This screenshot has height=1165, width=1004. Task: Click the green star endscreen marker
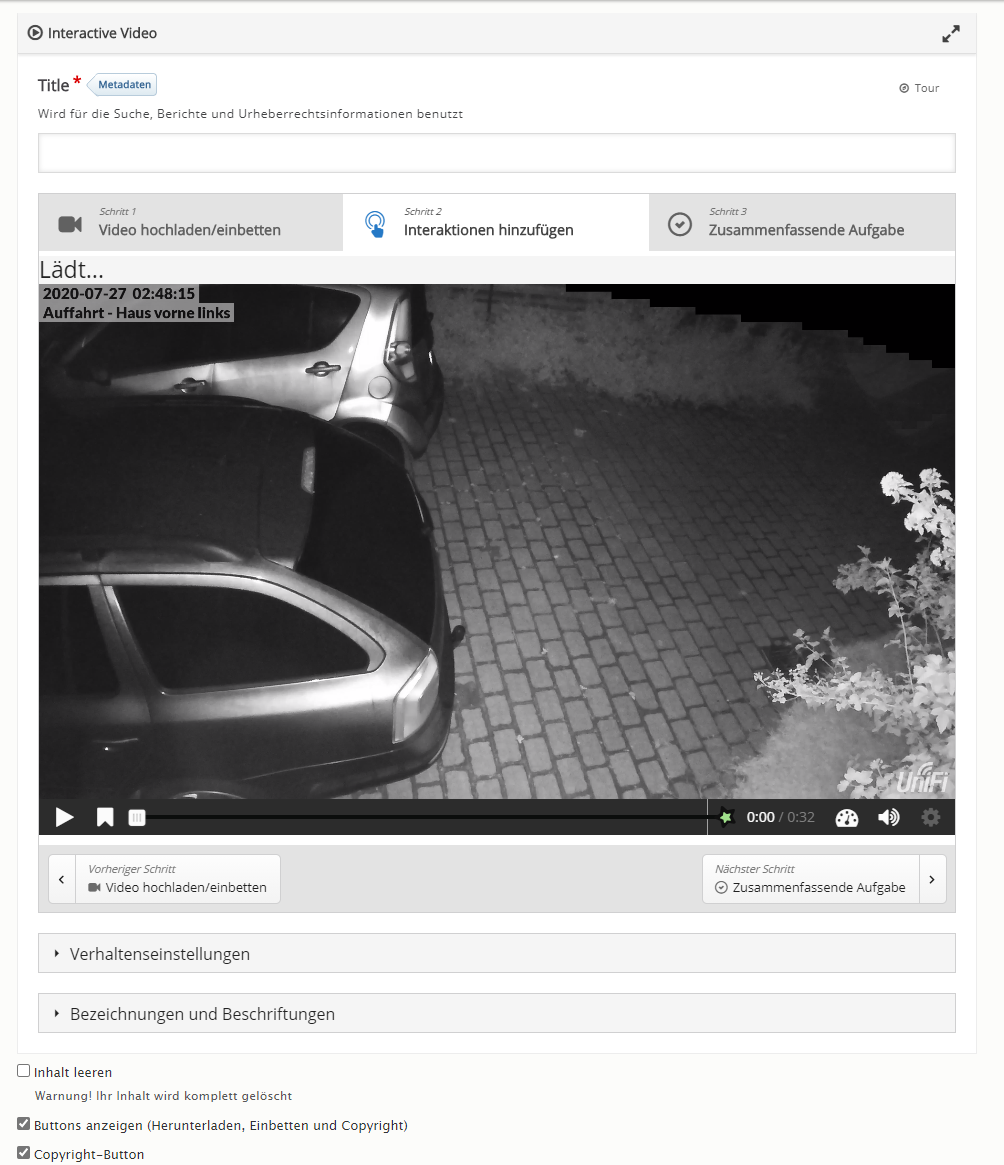point(726,817)
